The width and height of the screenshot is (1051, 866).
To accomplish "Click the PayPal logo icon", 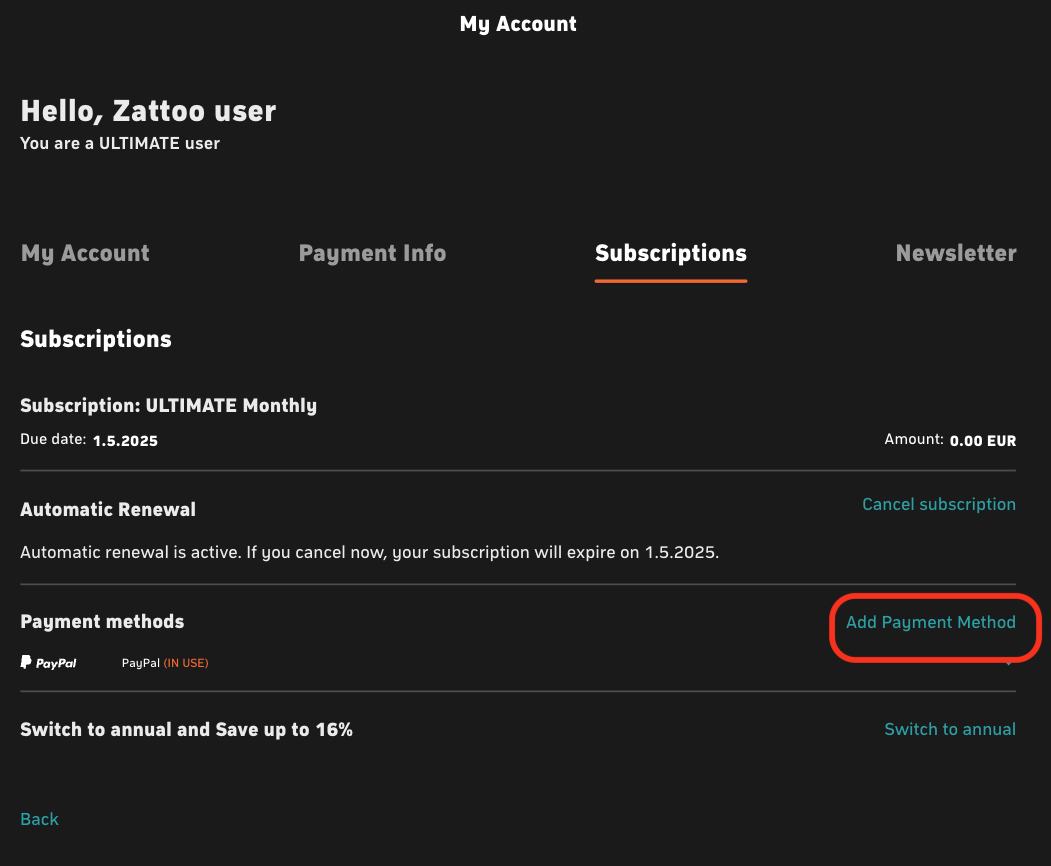I will (48, 663).
